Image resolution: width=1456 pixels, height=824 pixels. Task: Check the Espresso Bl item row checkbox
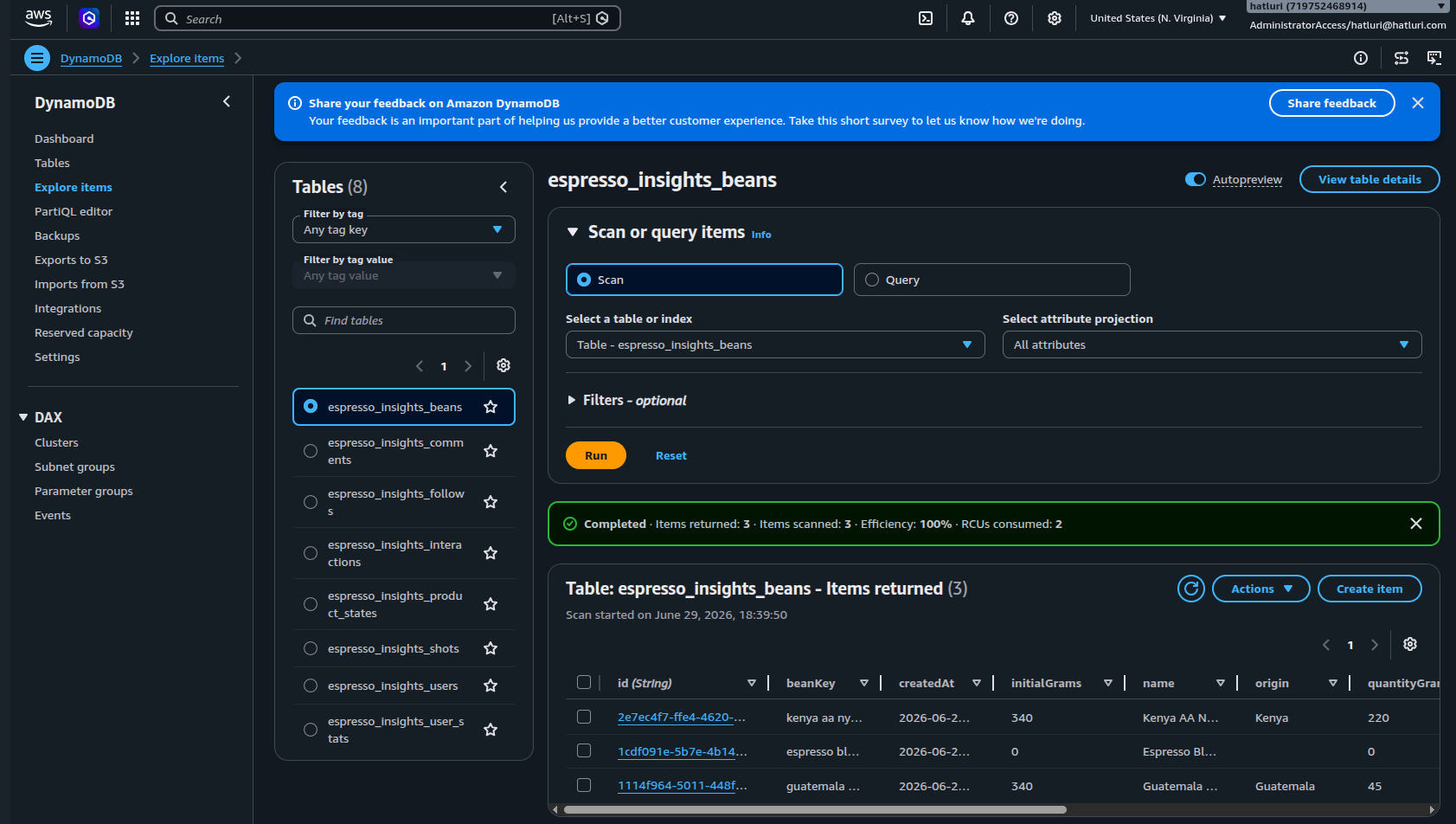584,750
